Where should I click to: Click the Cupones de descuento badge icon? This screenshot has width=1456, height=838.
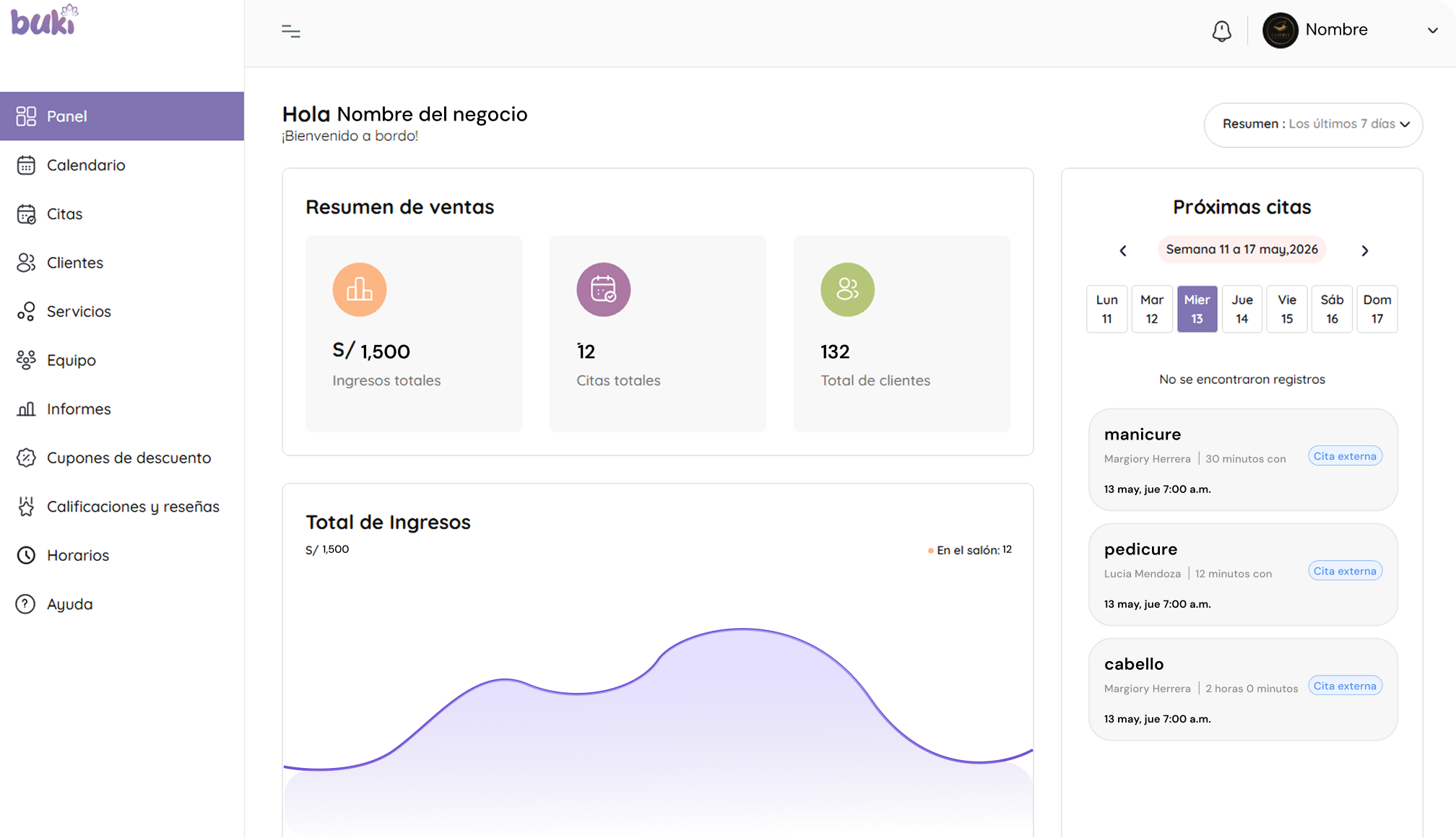tap(26, 458)
